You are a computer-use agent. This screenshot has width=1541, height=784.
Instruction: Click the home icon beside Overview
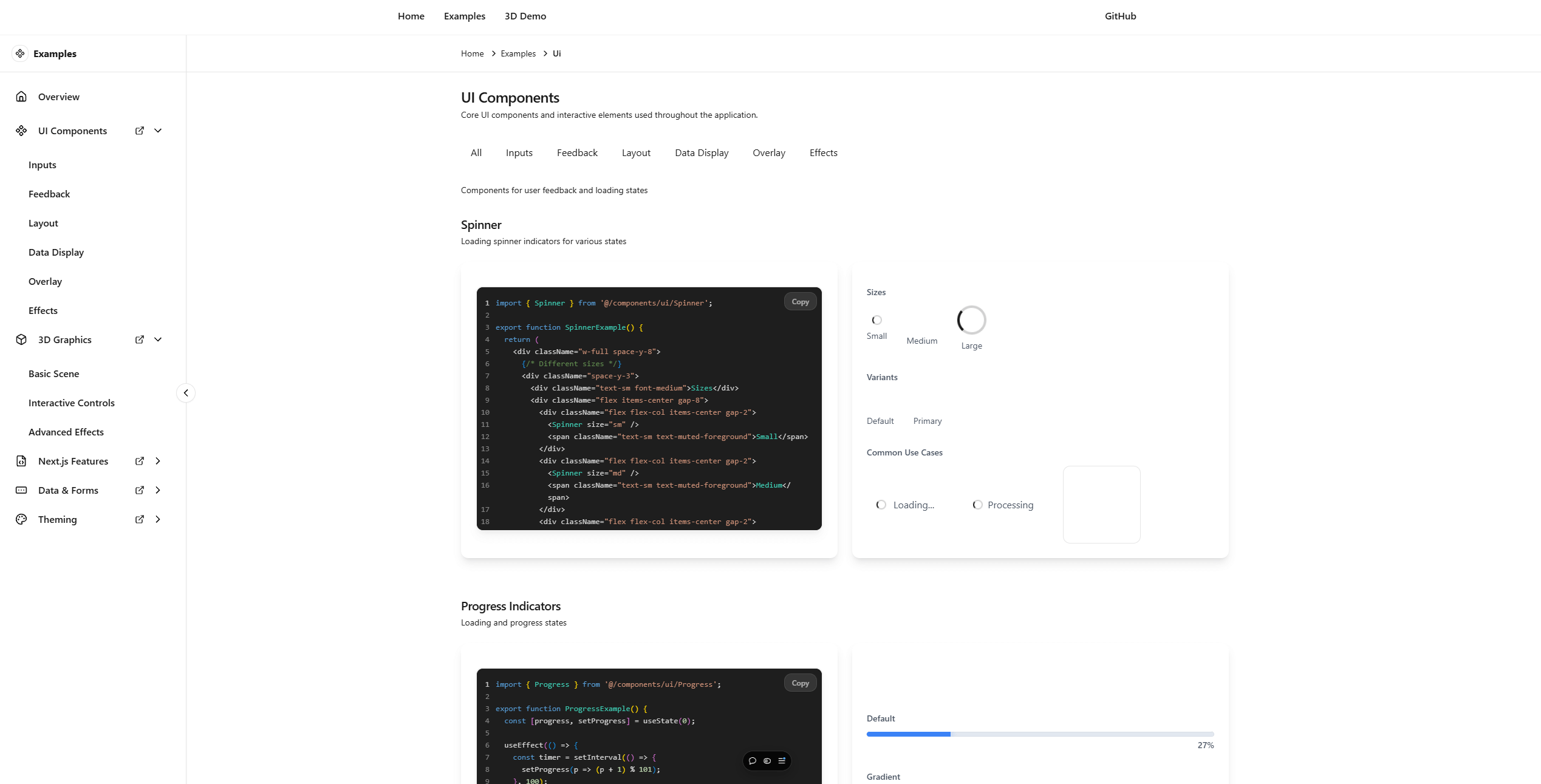click(21, 97)
